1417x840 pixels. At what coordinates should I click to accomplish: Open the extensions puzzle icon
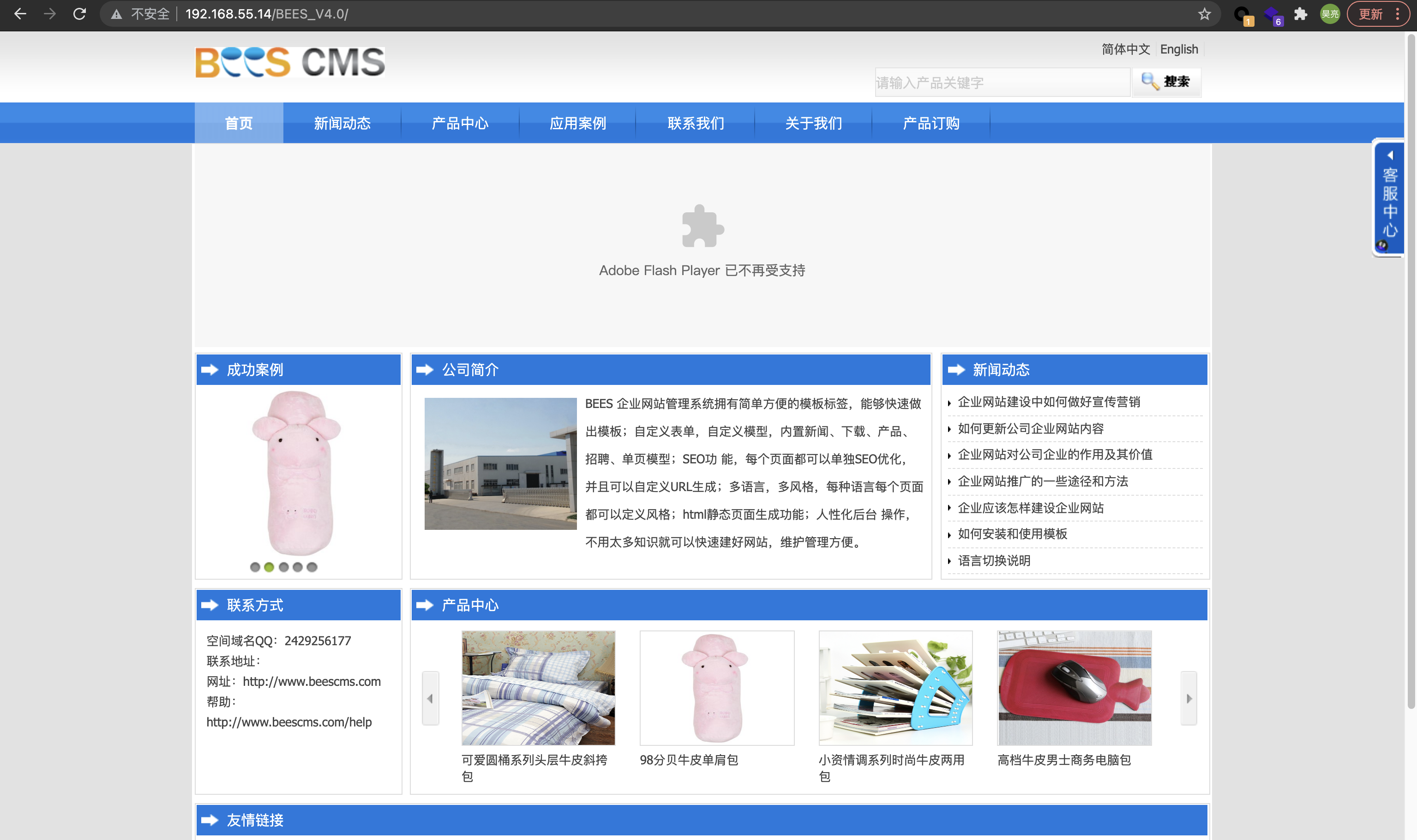tap(1301, 14)
